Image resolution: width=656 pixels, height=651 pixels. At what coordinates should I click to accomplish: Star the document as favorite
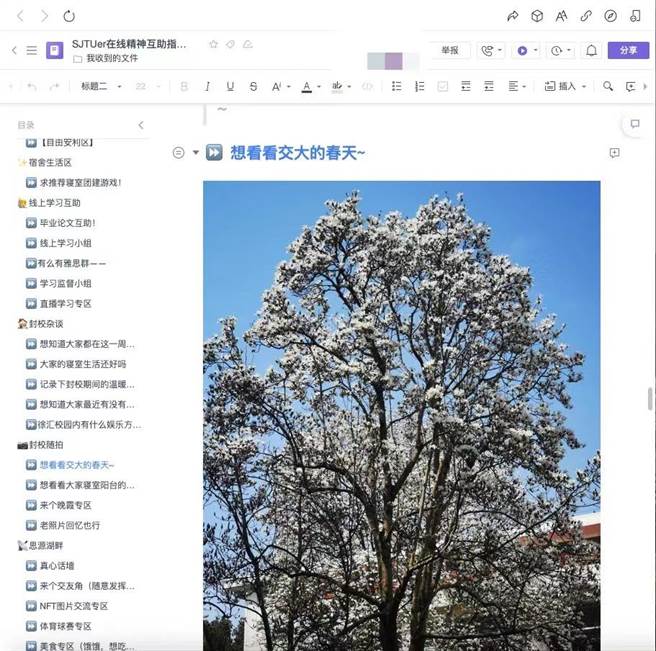(x=213, y=44)
